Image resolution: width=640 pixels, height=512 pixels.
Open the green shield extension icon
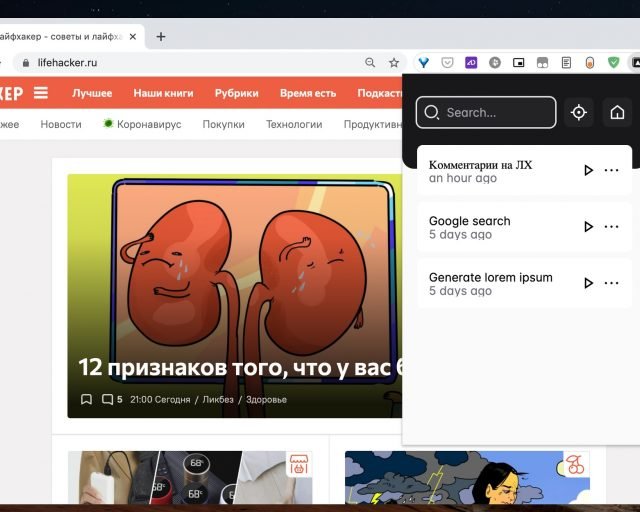pos(613,62)
